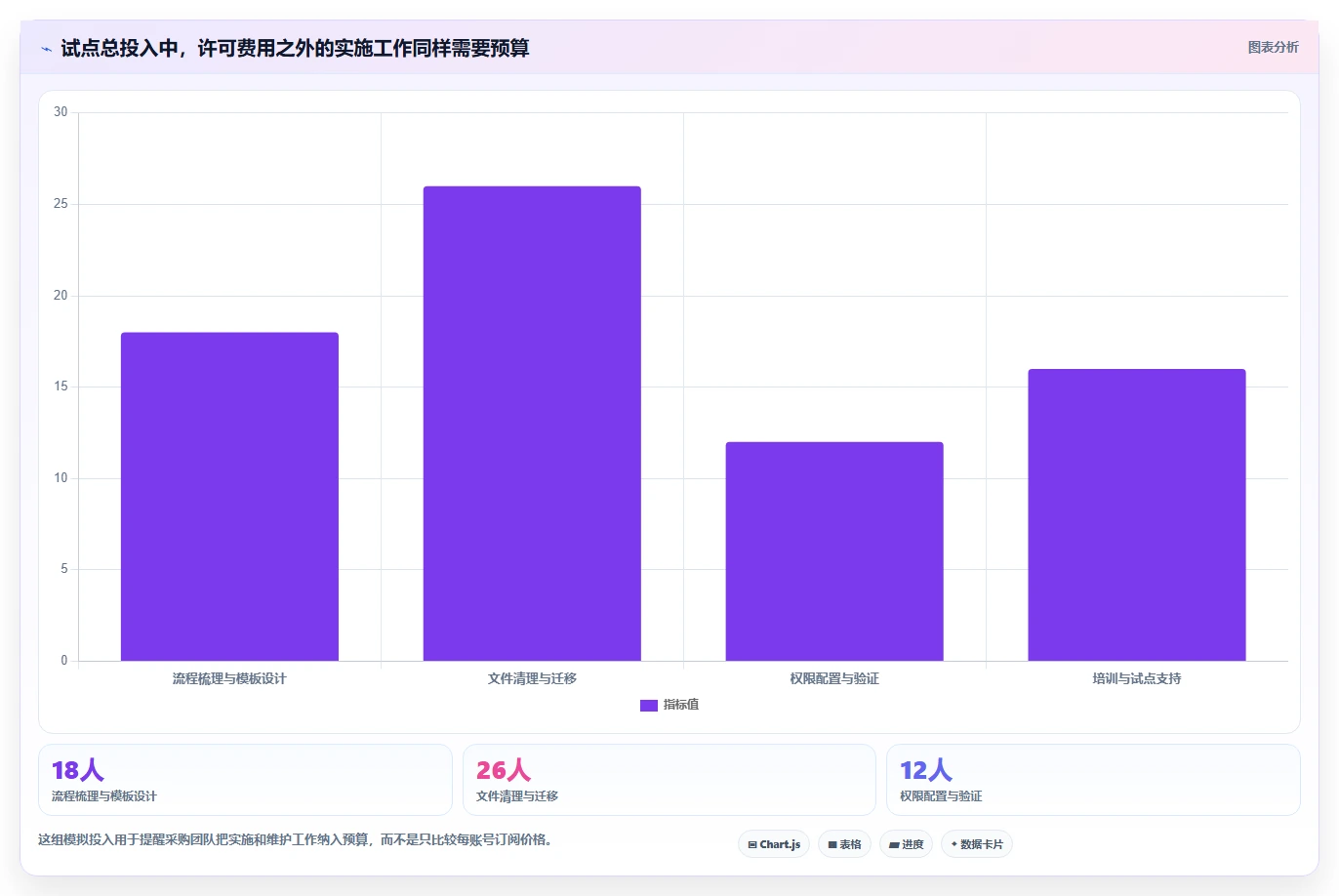
Task: Click the y-axis value 25
Action: [61, 204]
